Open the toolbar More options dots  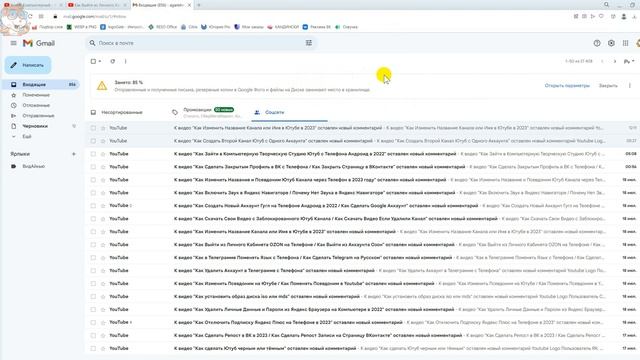[125, 61]
